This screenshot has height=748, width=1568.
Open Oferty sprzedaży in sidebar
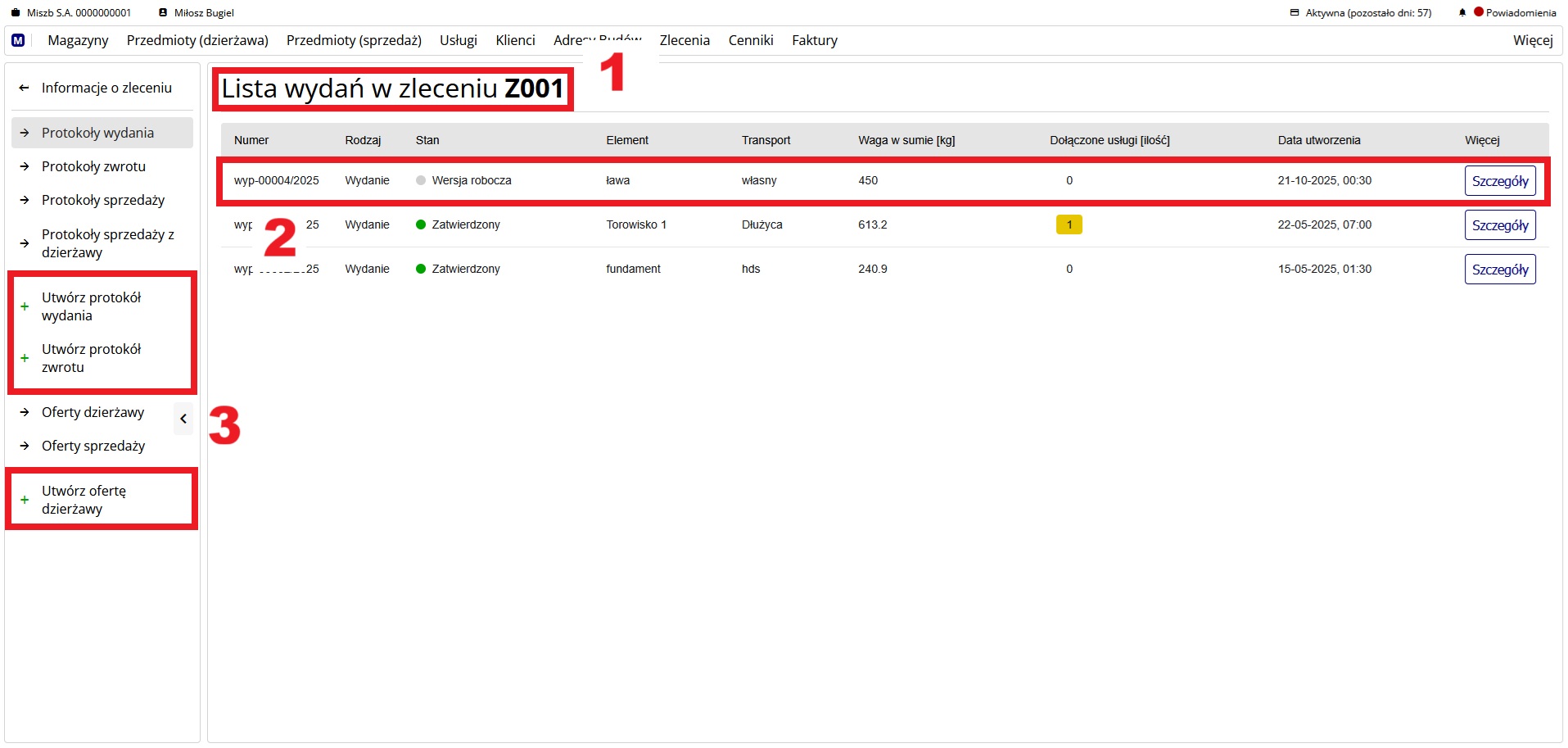[93, 446]
